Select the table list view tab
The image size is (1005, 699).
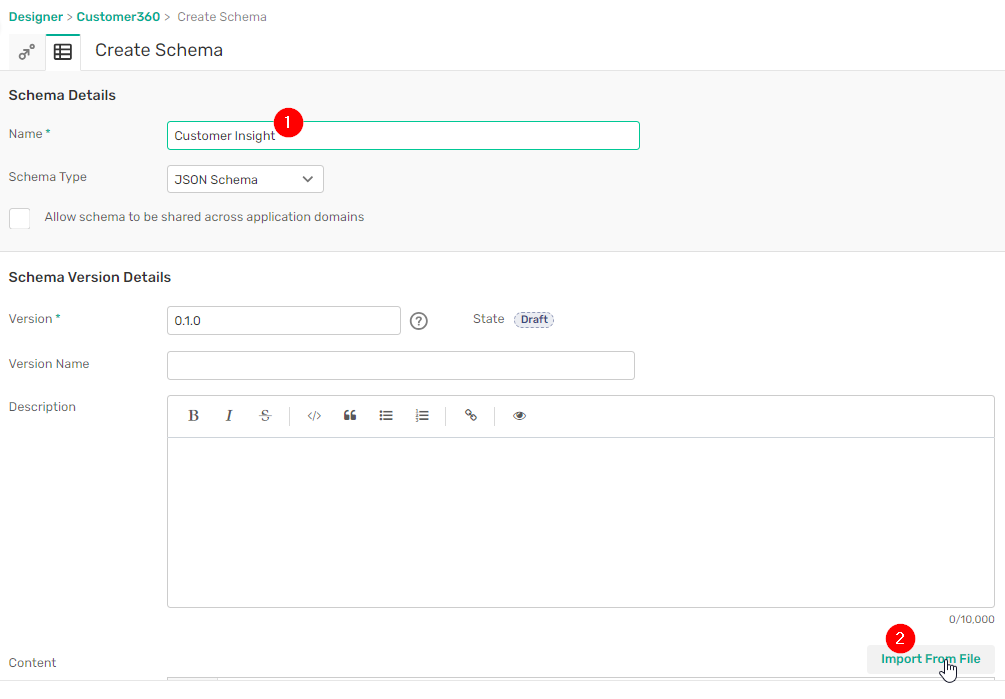coord(63,52)
